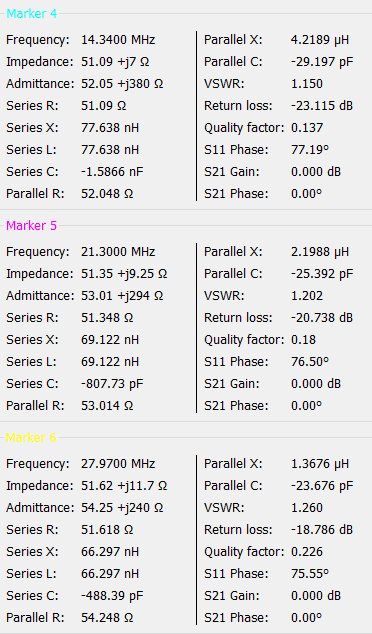Viewport: 372px width, 634px height.
Task: Click Marker 4 S11 Phase 77.19°
Action: coord(310,150)
